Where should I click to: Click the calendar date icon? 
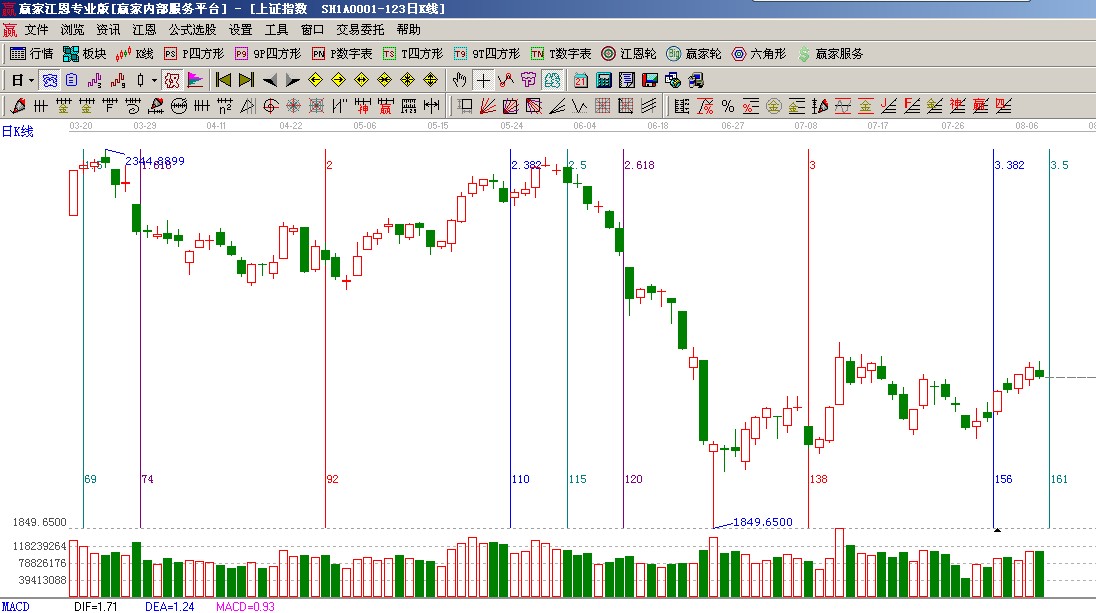click(x=580, y=80)
